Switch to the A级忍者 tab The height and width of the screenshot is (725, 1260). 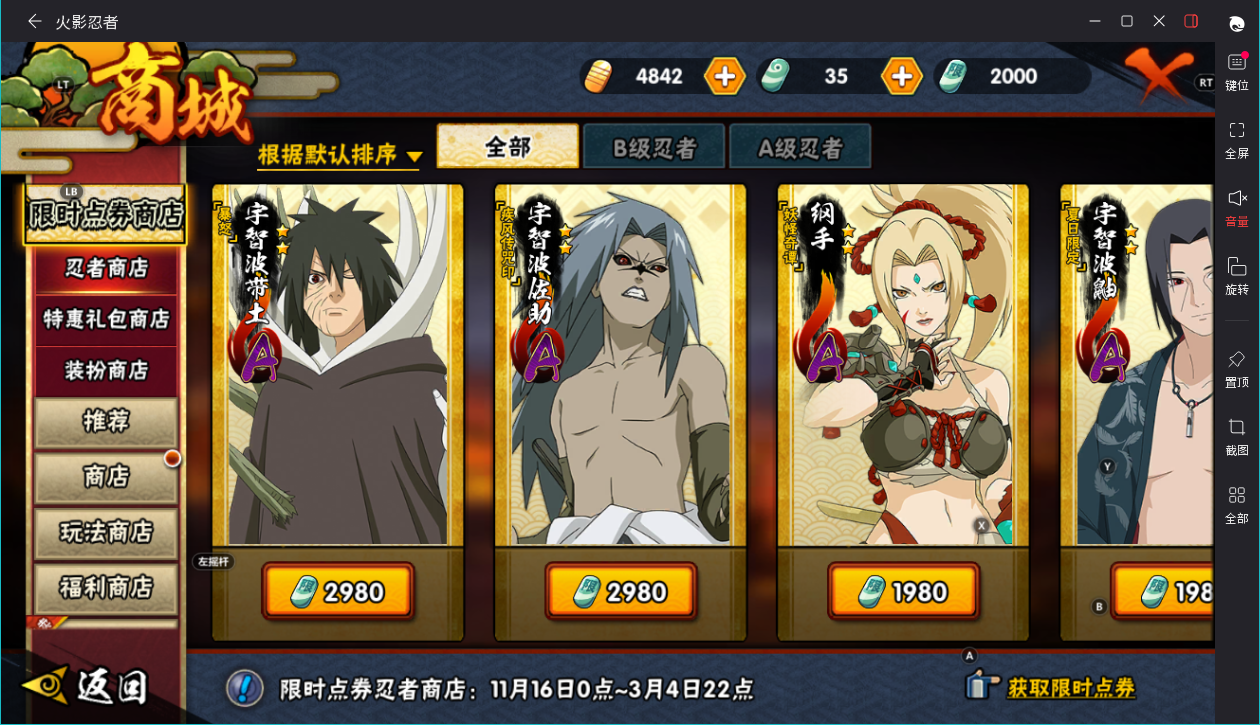coord(800,147)
